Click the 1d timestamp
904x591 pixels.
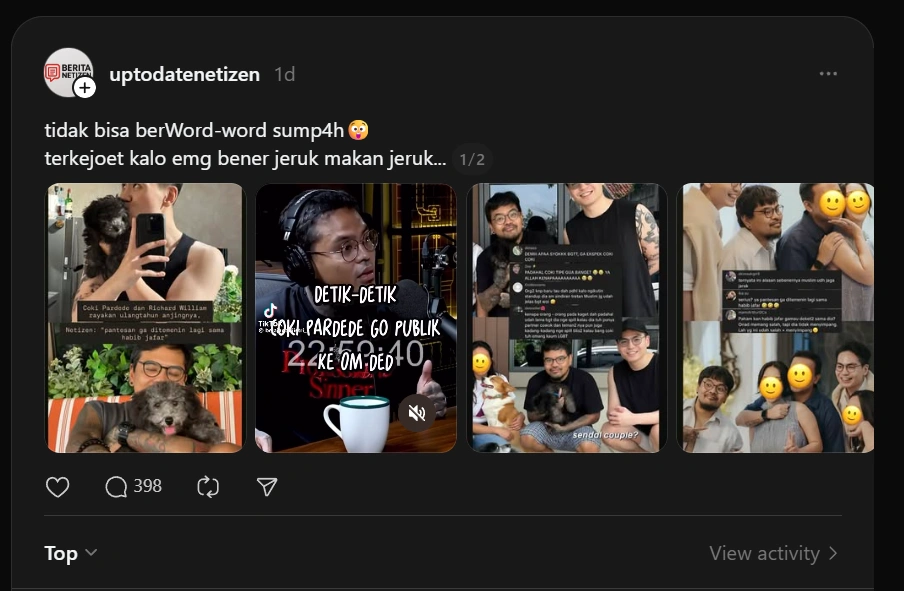(x=284, y=73)
